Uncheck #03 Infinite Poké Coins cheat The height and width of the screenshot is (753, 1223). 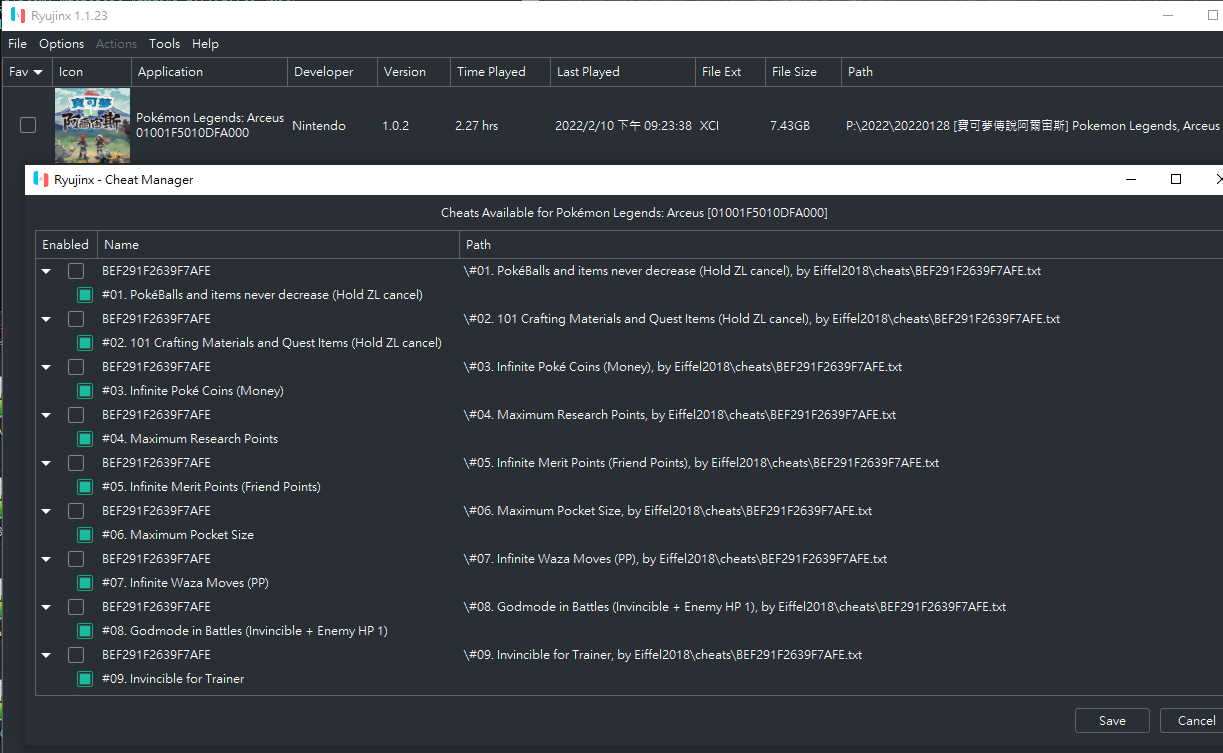click(85, 391)
